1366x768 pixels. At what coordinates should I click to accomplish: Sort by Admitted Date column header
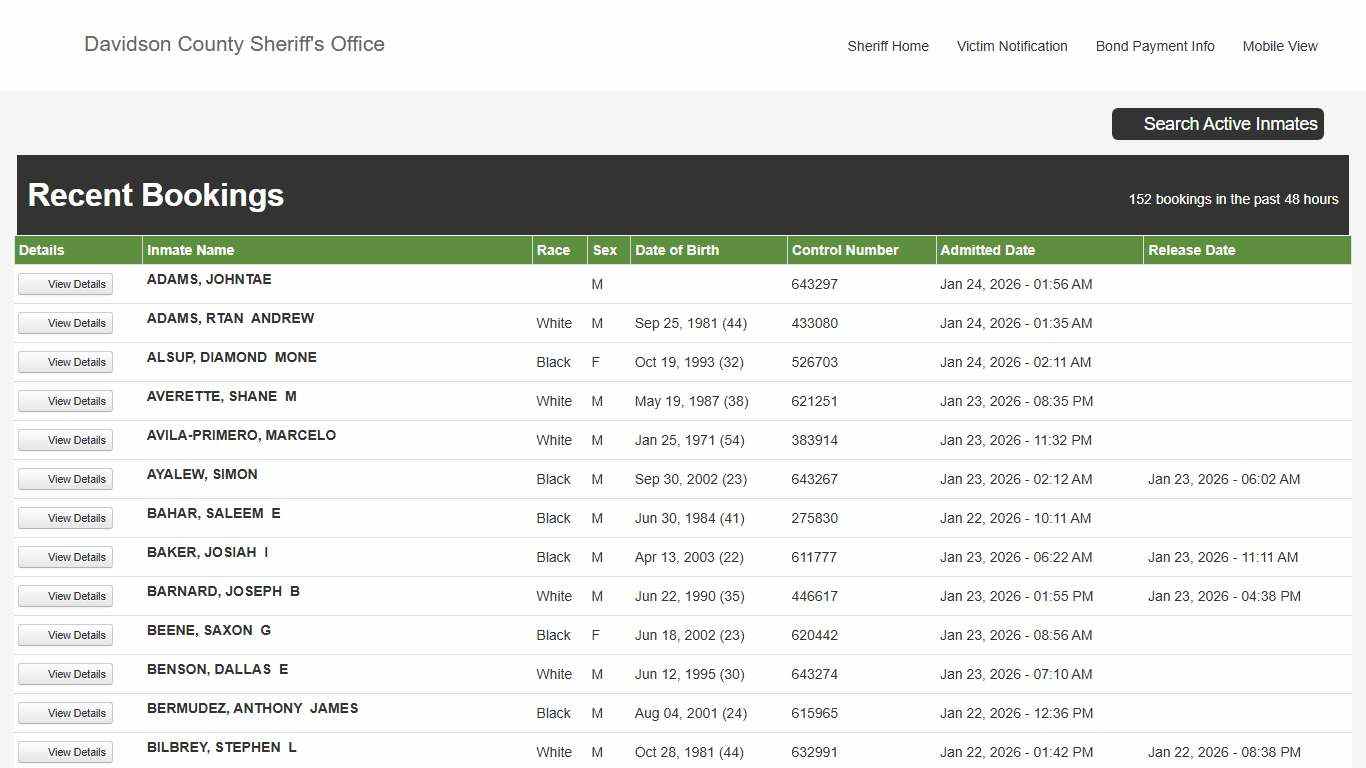click(x=987, y=250)
